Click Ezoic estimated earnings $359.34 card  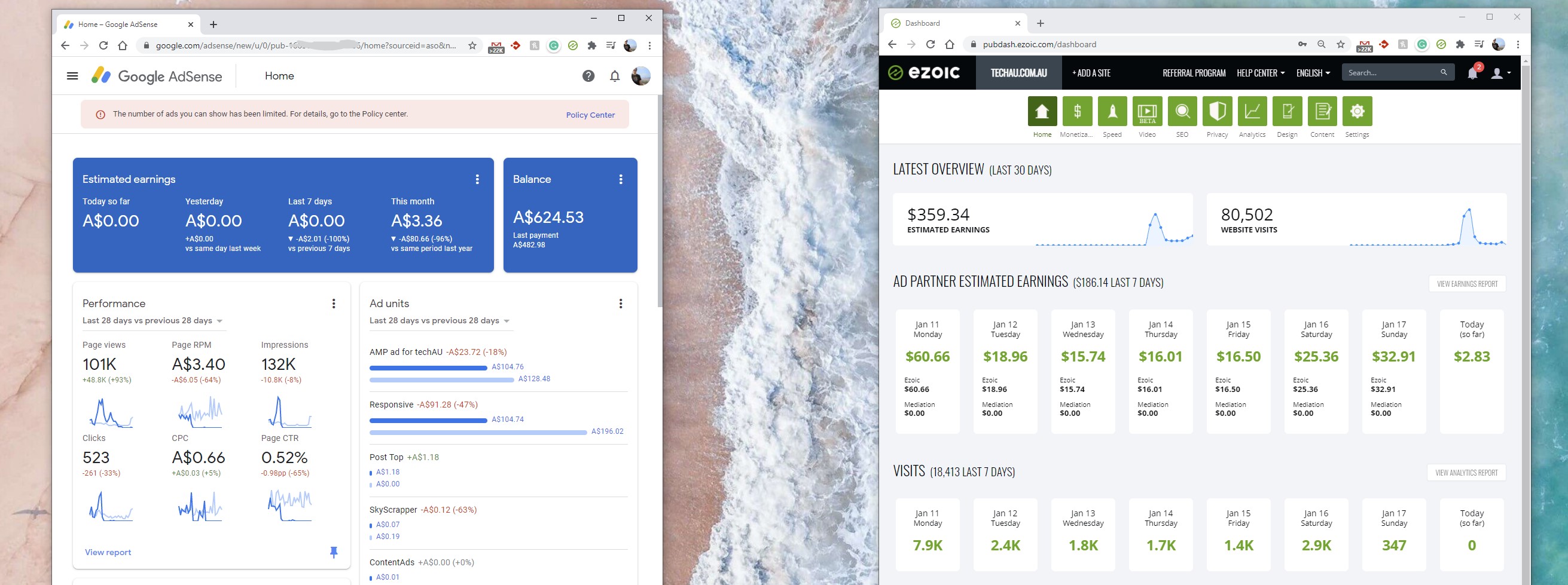pyautogui.click(x=1042, y=219)
